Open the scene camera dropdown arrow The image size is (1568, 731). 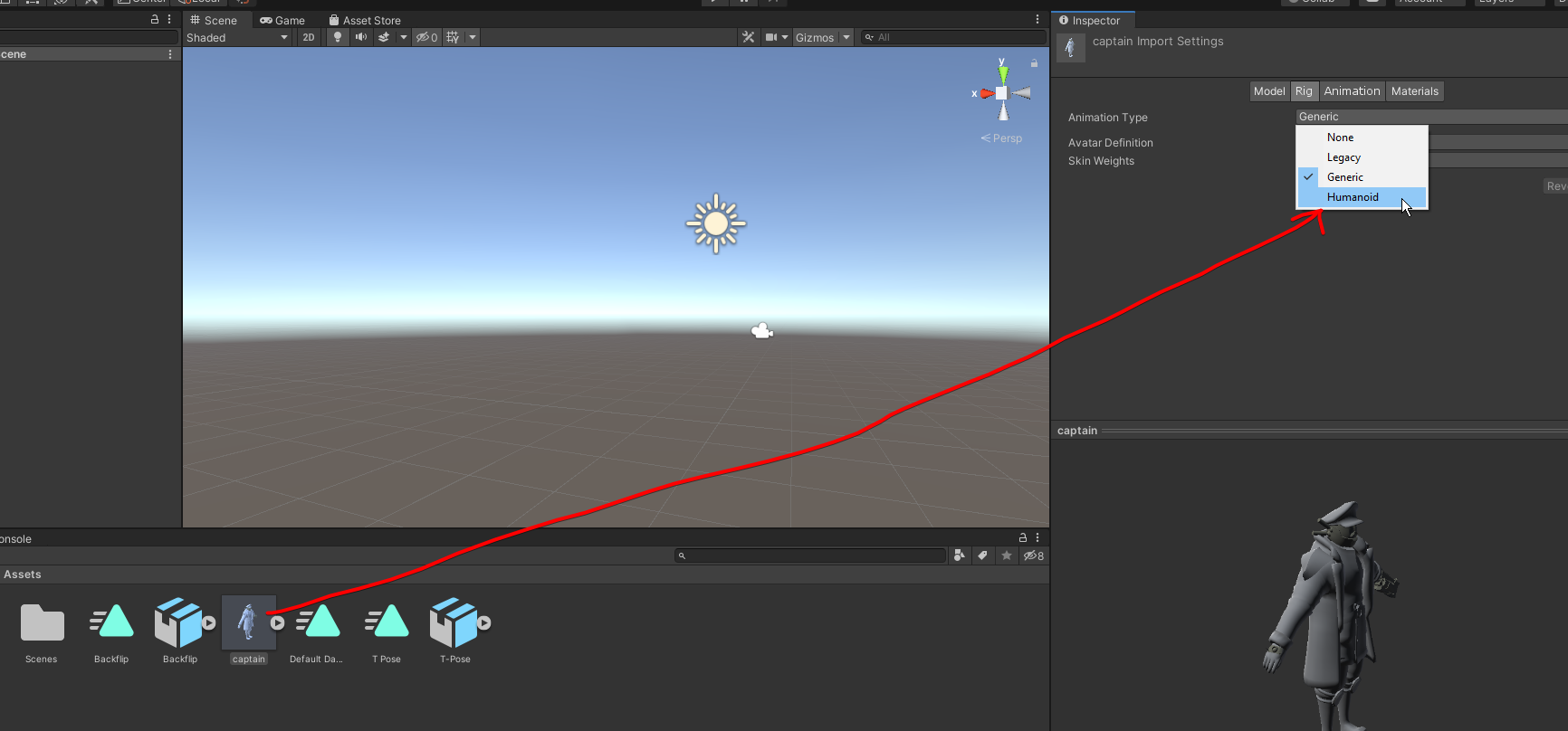point(785,37)
